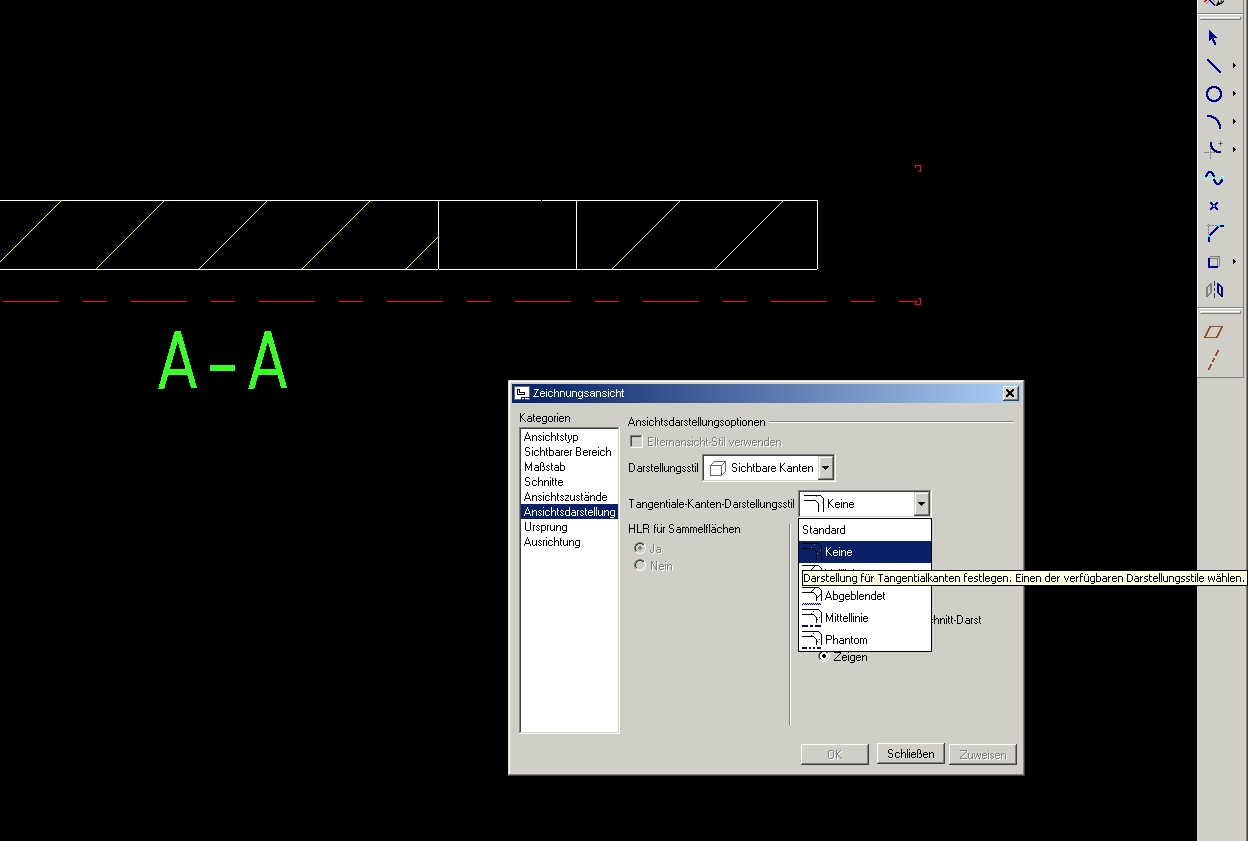The width and height of the screenshot is (1248, 841).
Task: Open the Darstellungsstil dropdown
Action: pos(825,468)
